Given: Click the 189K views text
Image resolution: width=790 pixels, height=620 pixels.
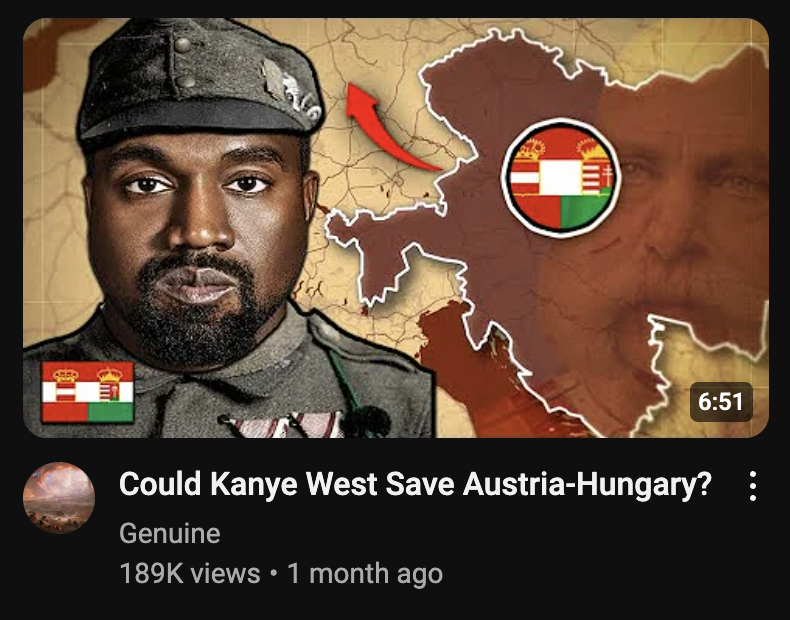Looking at the screenshot, I should pos(189,574).
